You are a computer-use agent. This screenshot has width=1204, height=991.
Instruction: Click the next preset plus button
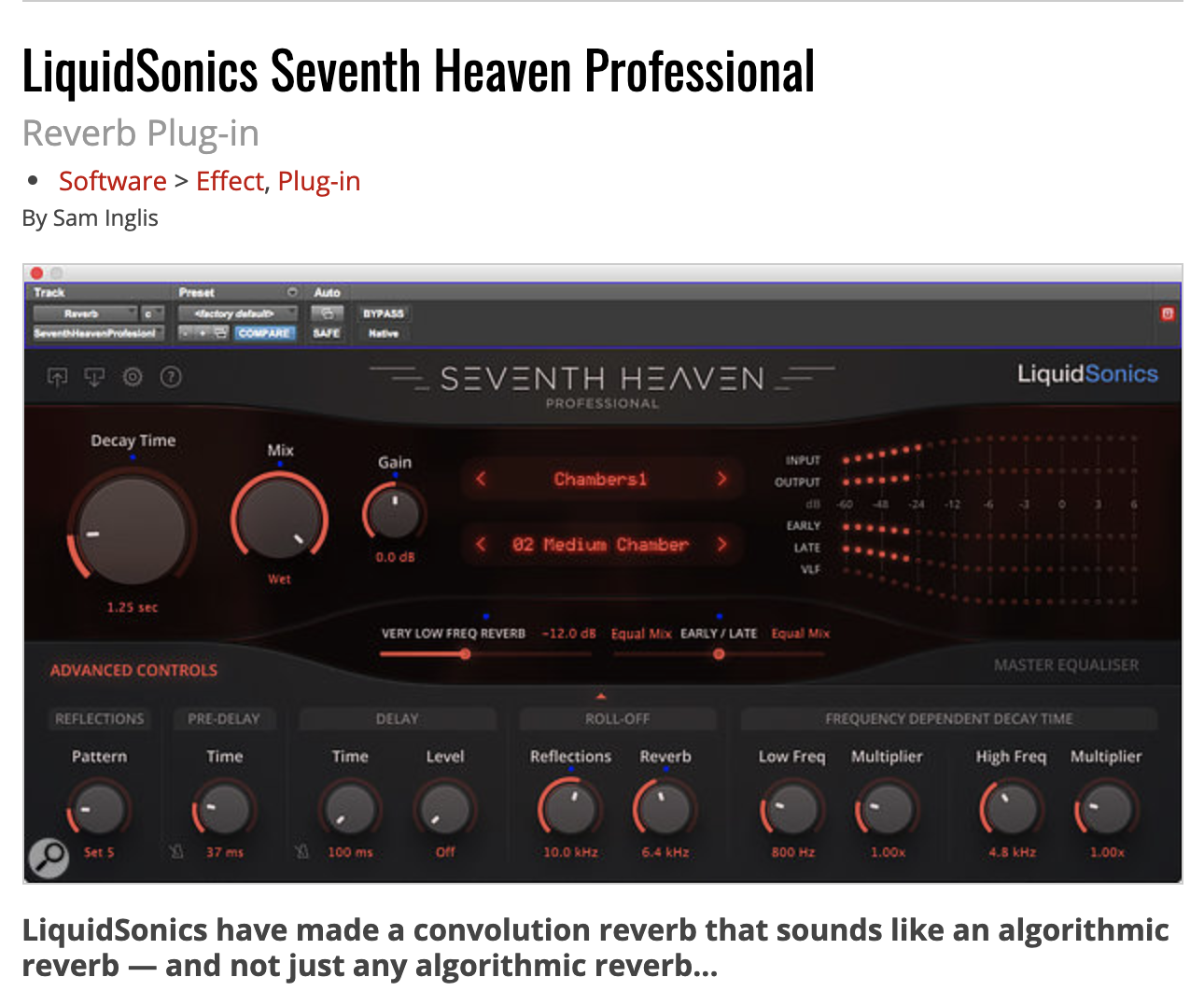[203, 333]
